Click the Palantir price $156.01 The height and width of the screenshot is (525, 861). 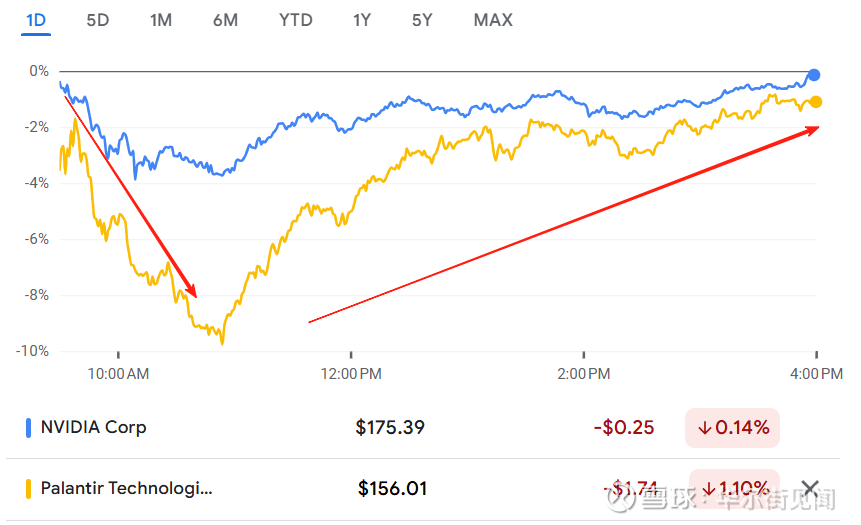[392, 489]
